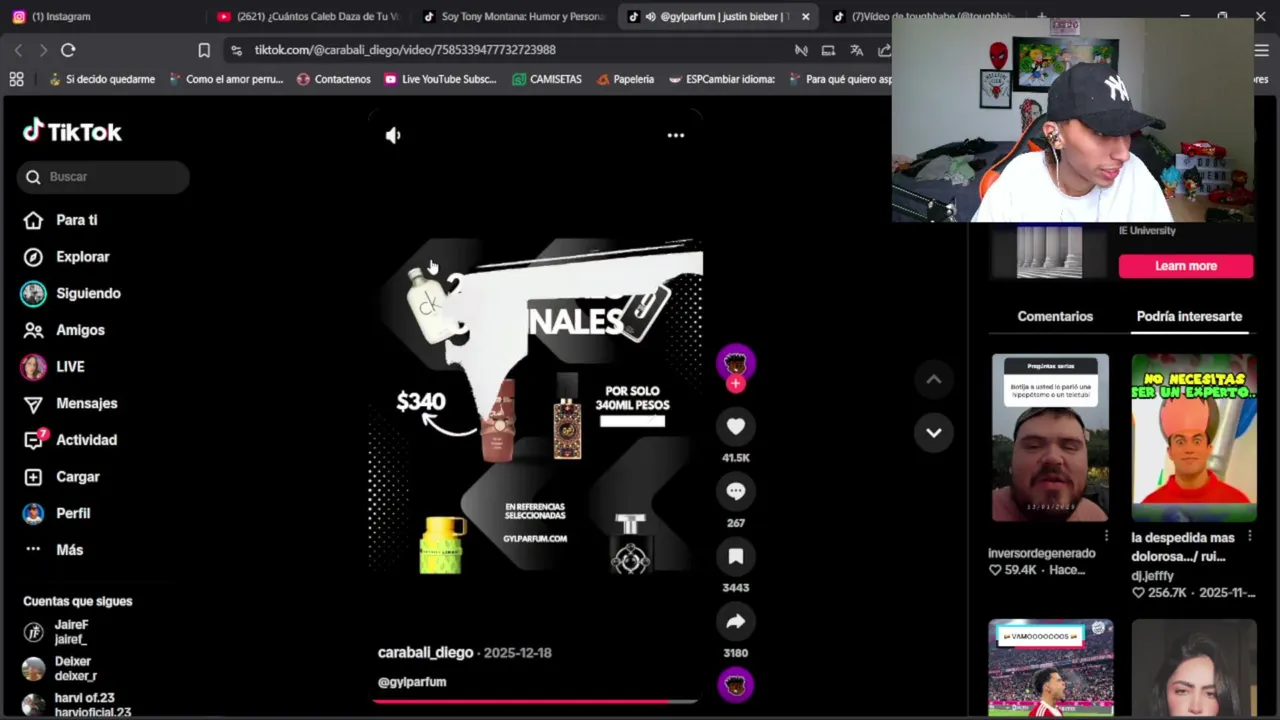Image resolution: width=1280 pixels, height=720 pixels.
Task: Open creator avatar above the follow badge
Action: point(736,362)
